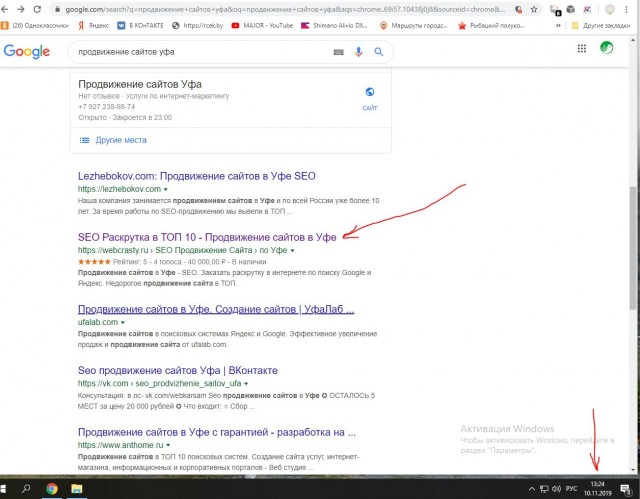
Task: Open the MAJOR - YouTube bookmark
Action: pos(262,25)
